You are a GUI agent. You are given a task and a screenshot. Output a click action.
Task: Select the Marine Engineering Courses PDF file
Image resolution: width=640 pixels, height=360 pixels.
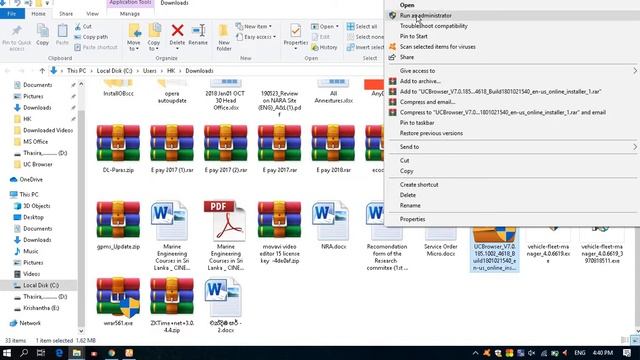click(x=225, y=236)
